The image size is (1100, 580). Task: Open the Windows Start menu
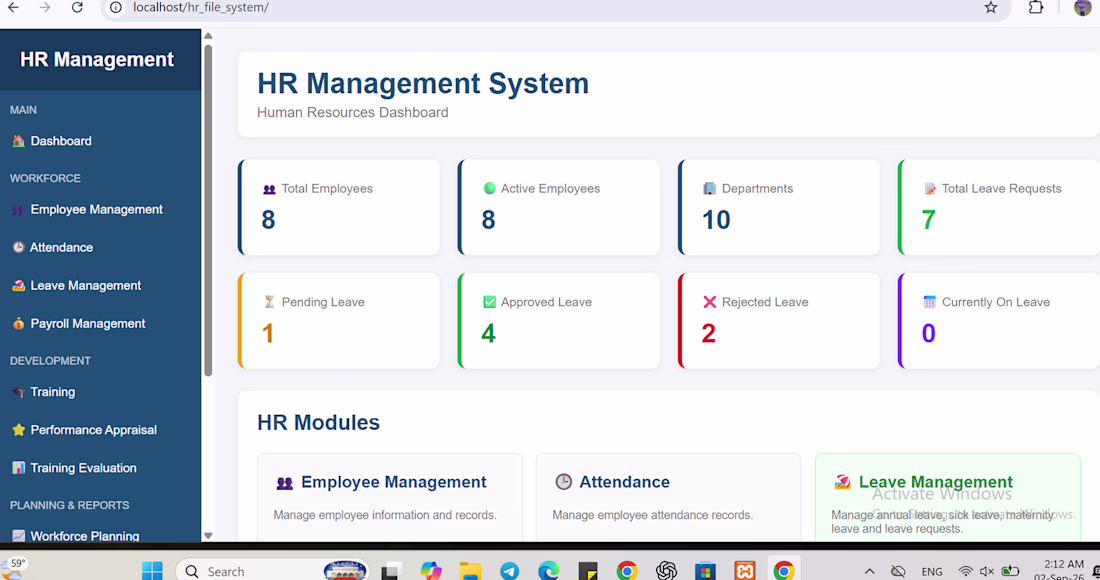pos(152,571)
